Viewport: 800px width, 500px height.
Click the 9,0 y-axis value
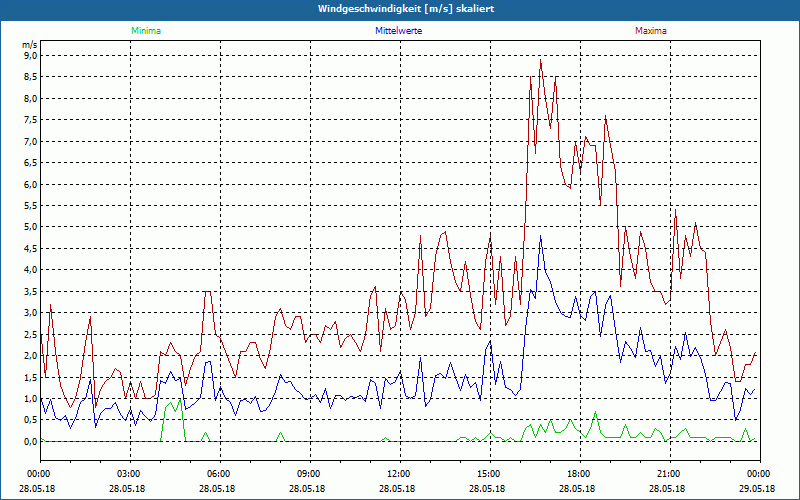coord(32,56)
